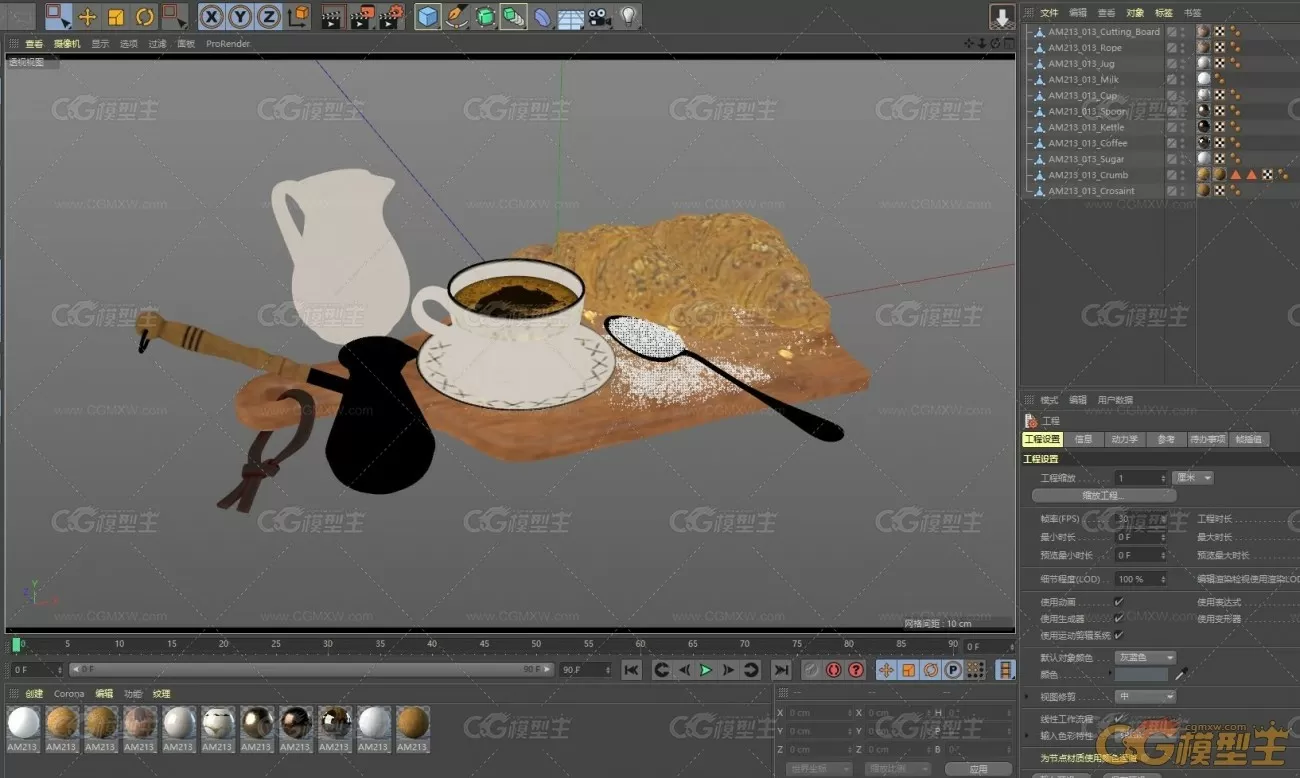1300x778 pixels.
Task: Render the active view
Action: coord(332,16)
